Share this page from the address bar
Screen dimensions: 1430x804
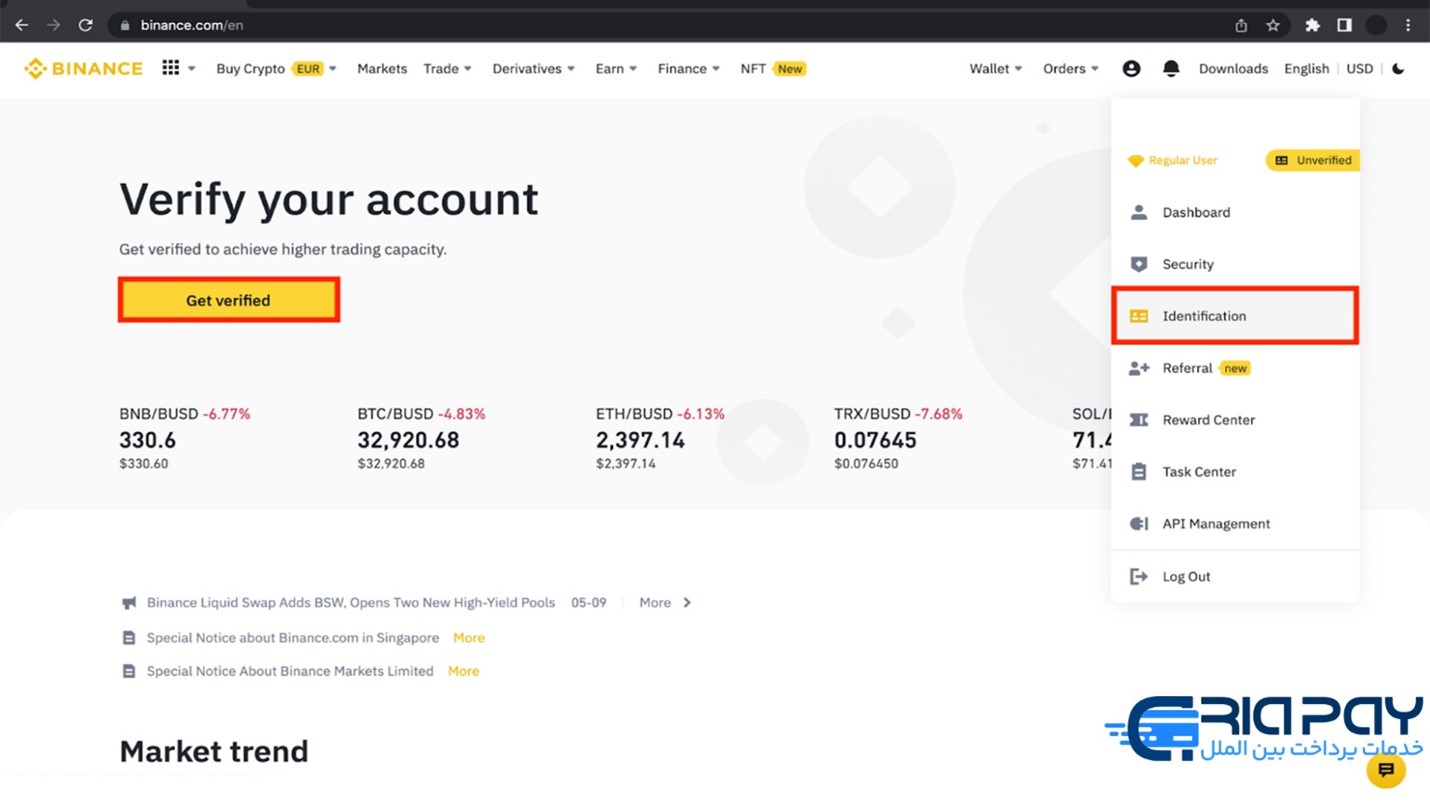point(1241,25)
